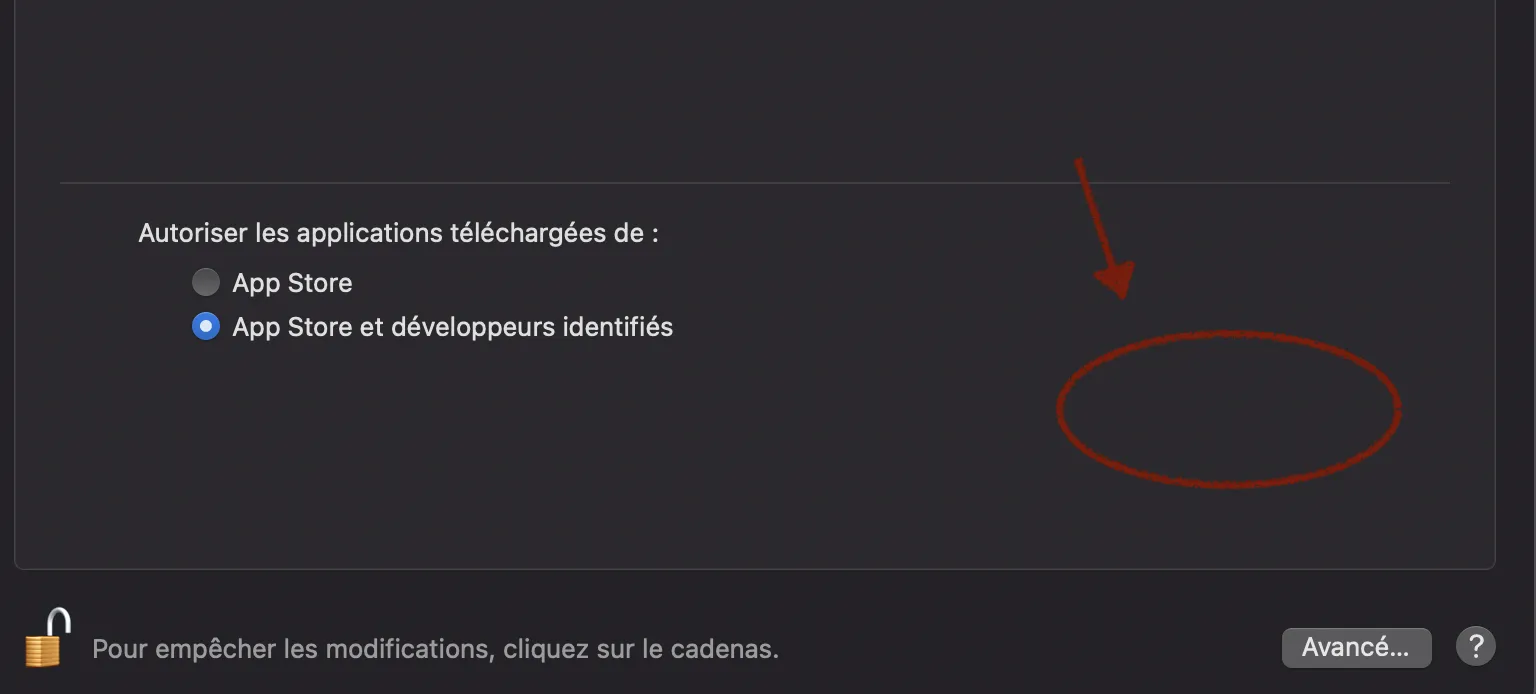1536x694 pixels.
Task: Show advanced security options with Avancé…
Action: [x=1356, y=647]
